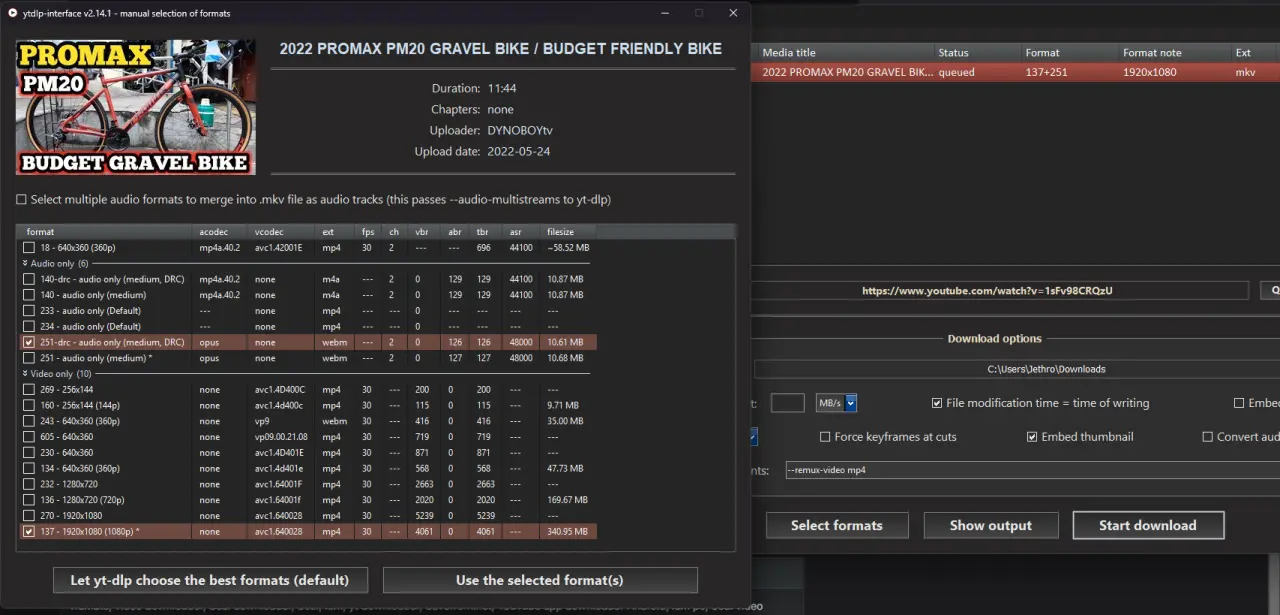Click Select formats in the main window
Screen dimensions: 1280x615
click(837, 525)
